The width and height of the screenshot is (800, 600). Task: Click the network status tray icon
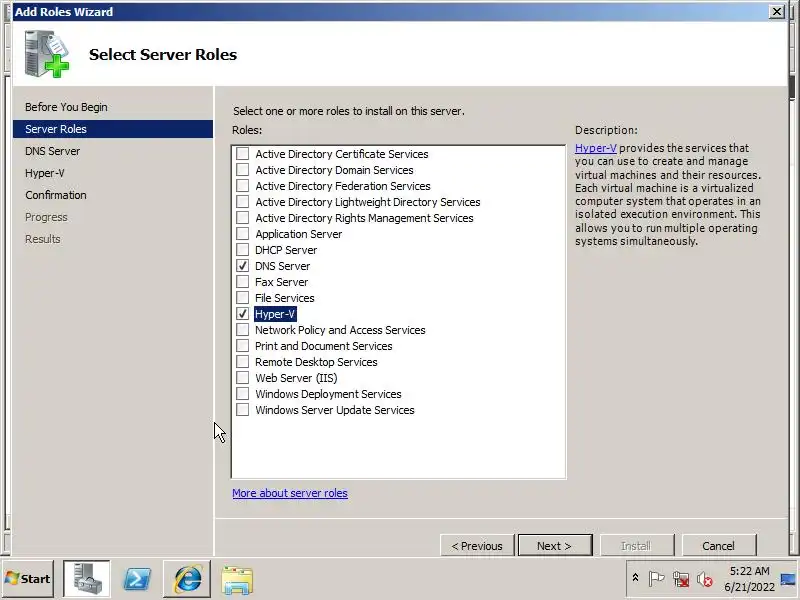(x=681, y=579)
